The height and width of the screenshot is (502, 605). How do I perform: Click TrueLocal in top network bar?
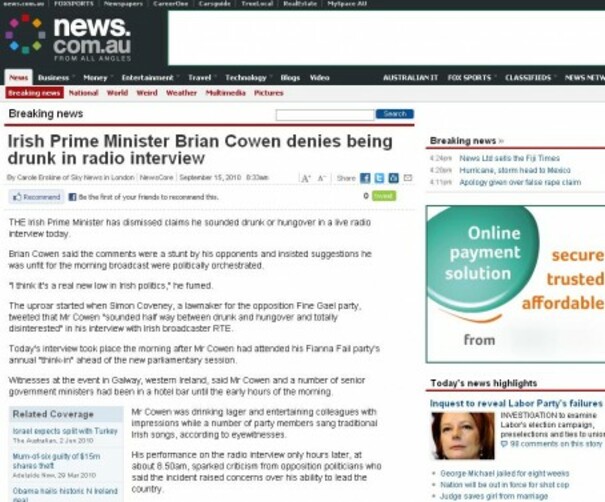tap(257, 3)
